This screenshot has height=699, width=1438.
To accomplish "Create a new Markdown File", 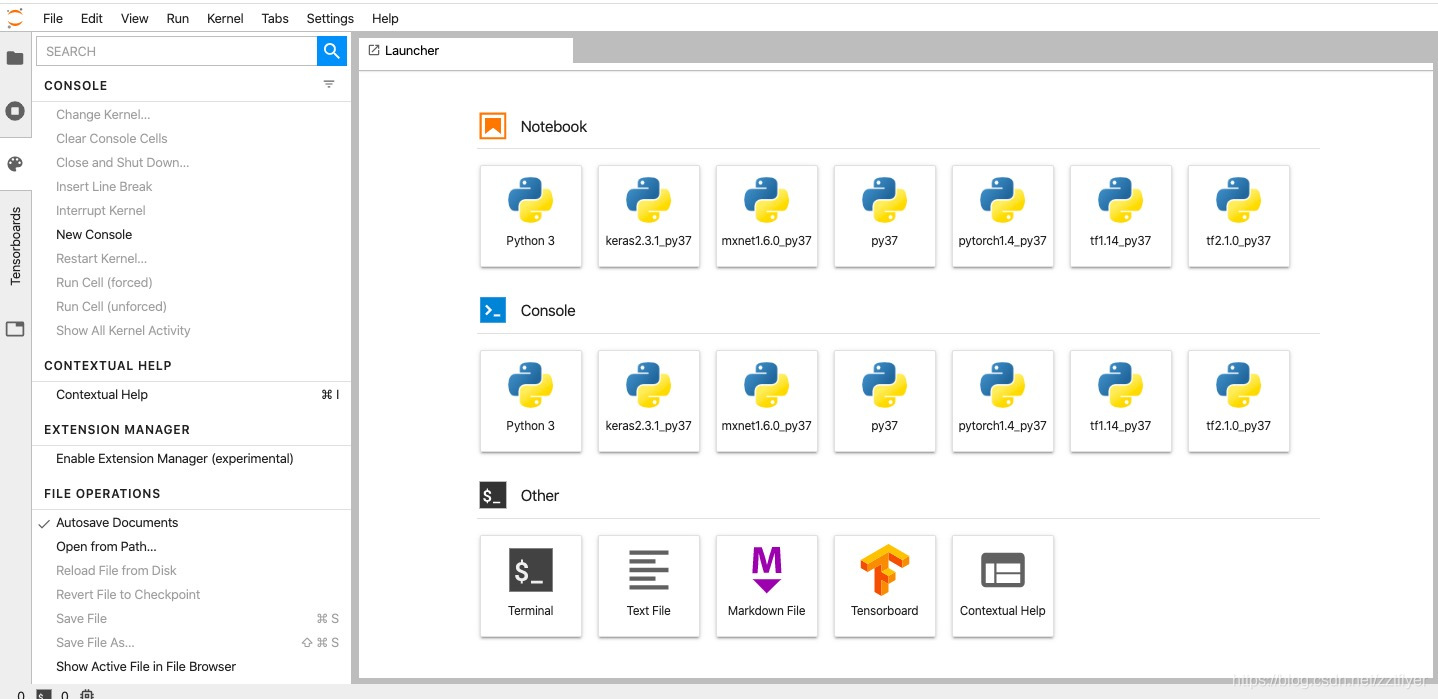I will (767, 586).
